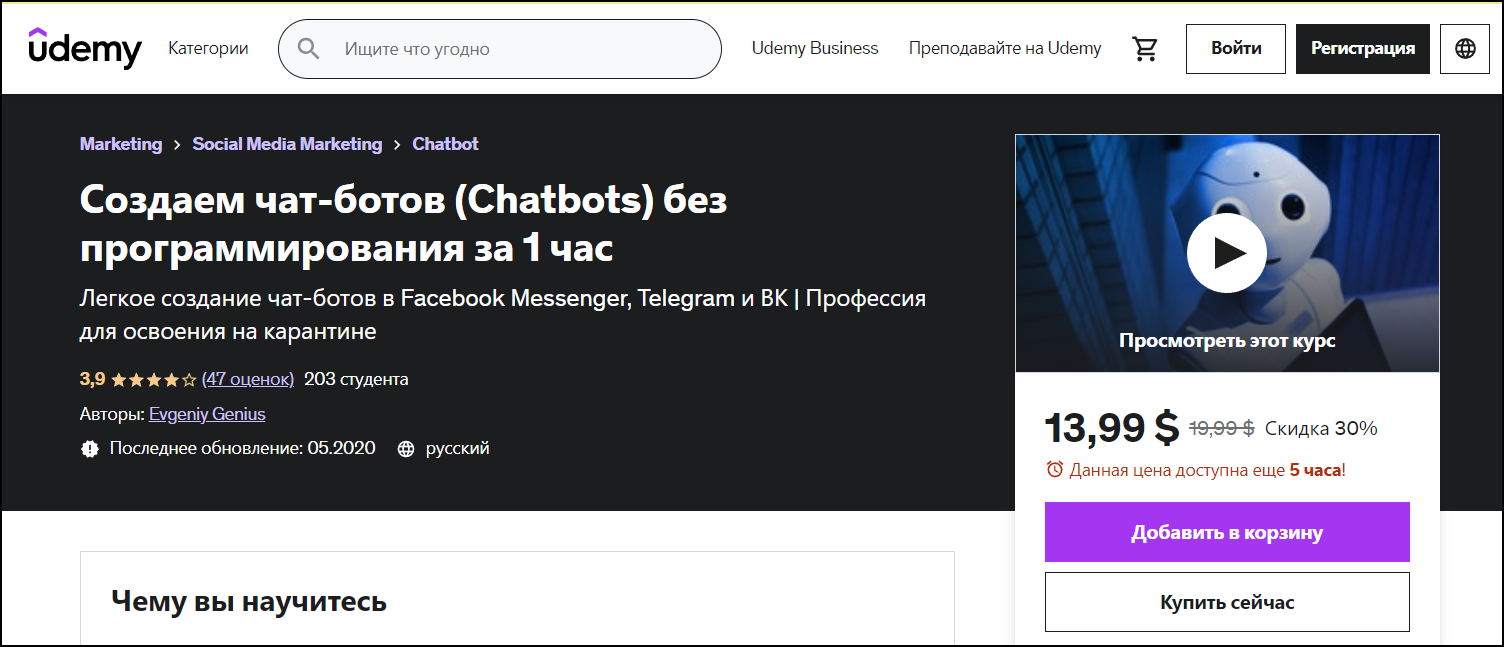Open author Evgeniy Genius profile link

[207, 414]
